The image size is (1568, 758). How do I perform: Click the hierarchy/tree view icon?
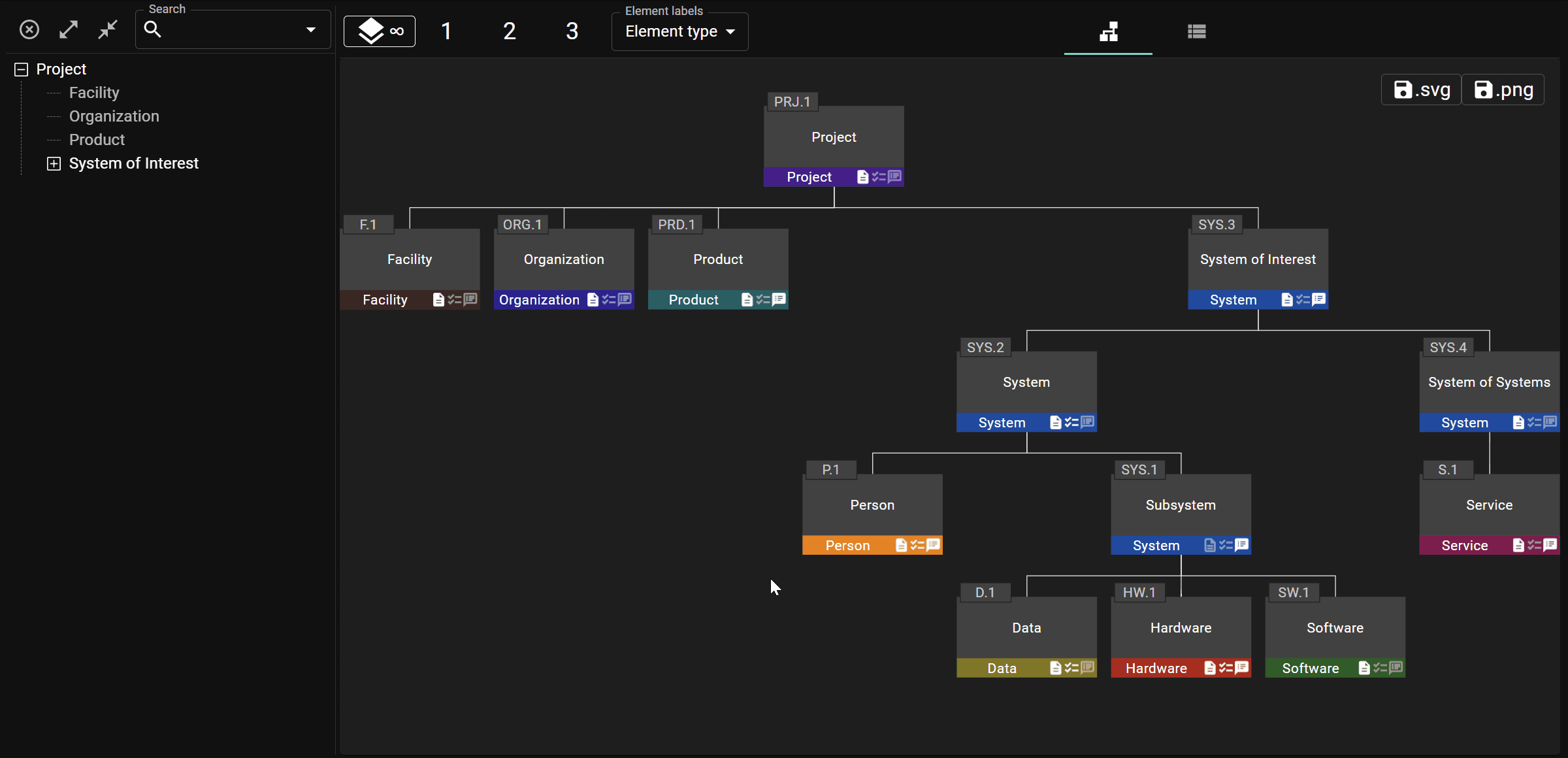(x=1110, y=30)
